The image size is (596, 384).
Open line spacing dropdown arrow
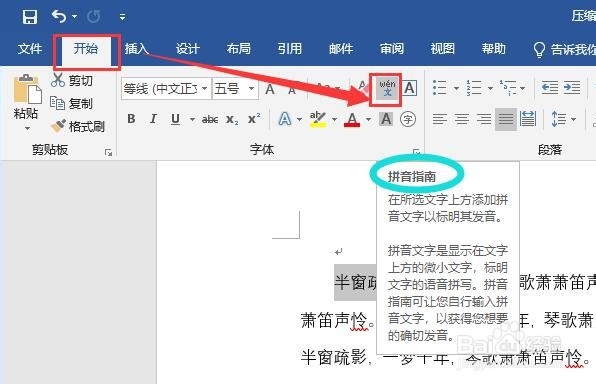[x=574, y=119]
